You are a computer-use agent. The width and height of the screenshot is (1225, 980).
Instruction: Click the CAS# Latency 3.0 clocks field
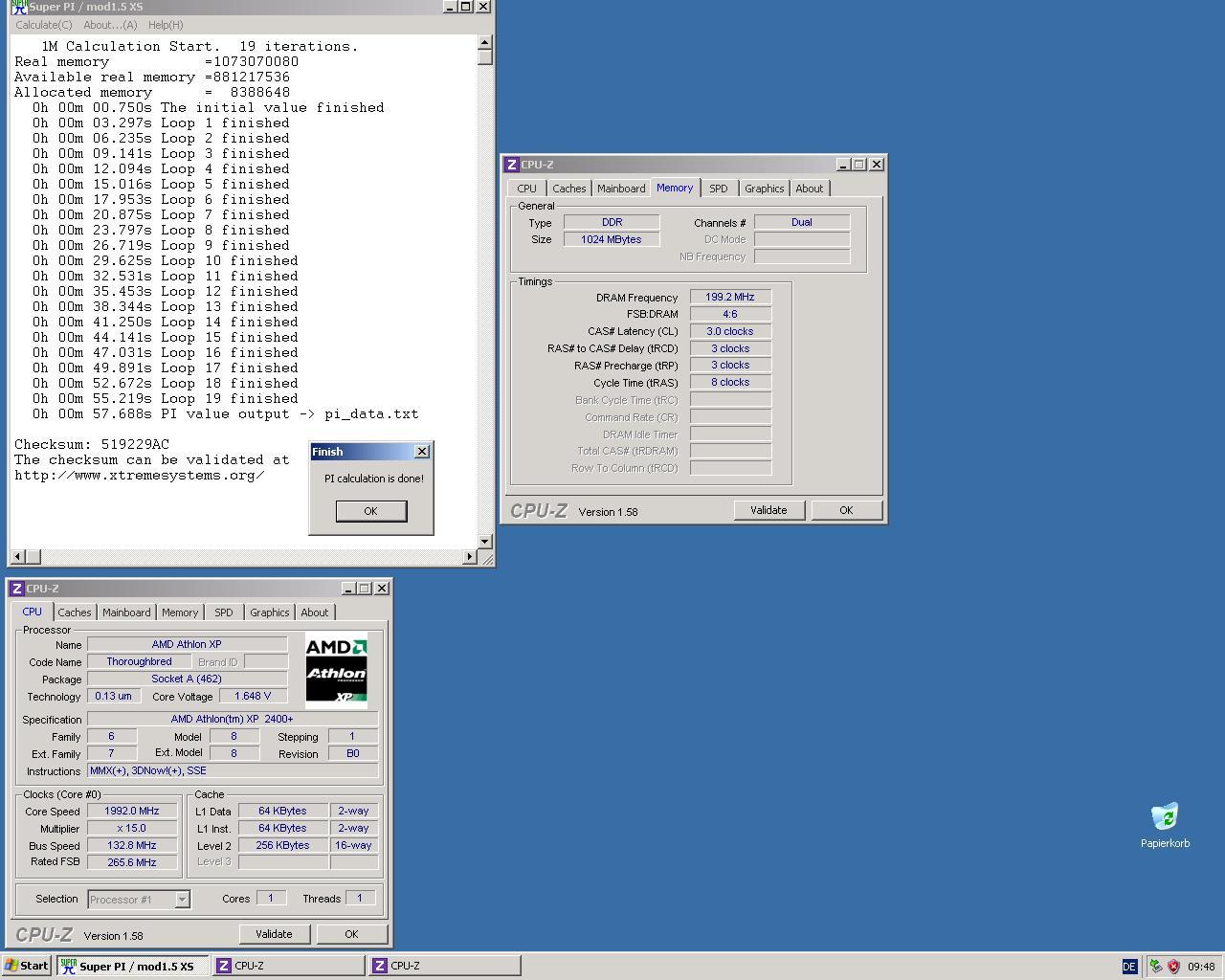pos(730,331)
